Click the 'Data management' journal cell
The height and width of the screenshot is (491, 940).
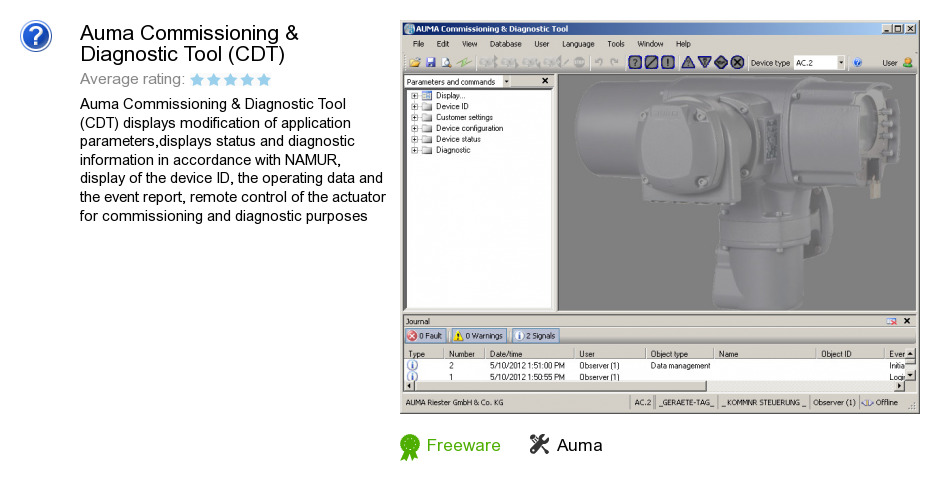pos(680,366)
